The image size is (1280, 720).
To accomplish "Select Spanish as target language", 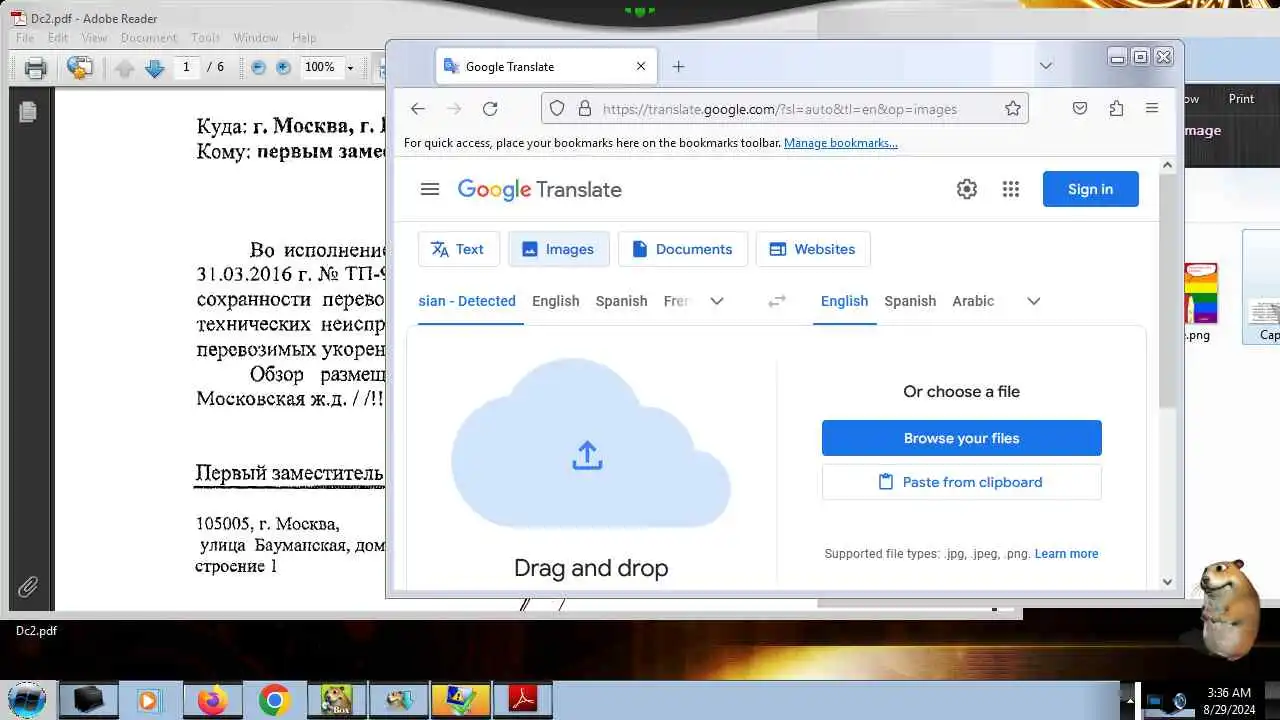I will click(x=910, y=301).
